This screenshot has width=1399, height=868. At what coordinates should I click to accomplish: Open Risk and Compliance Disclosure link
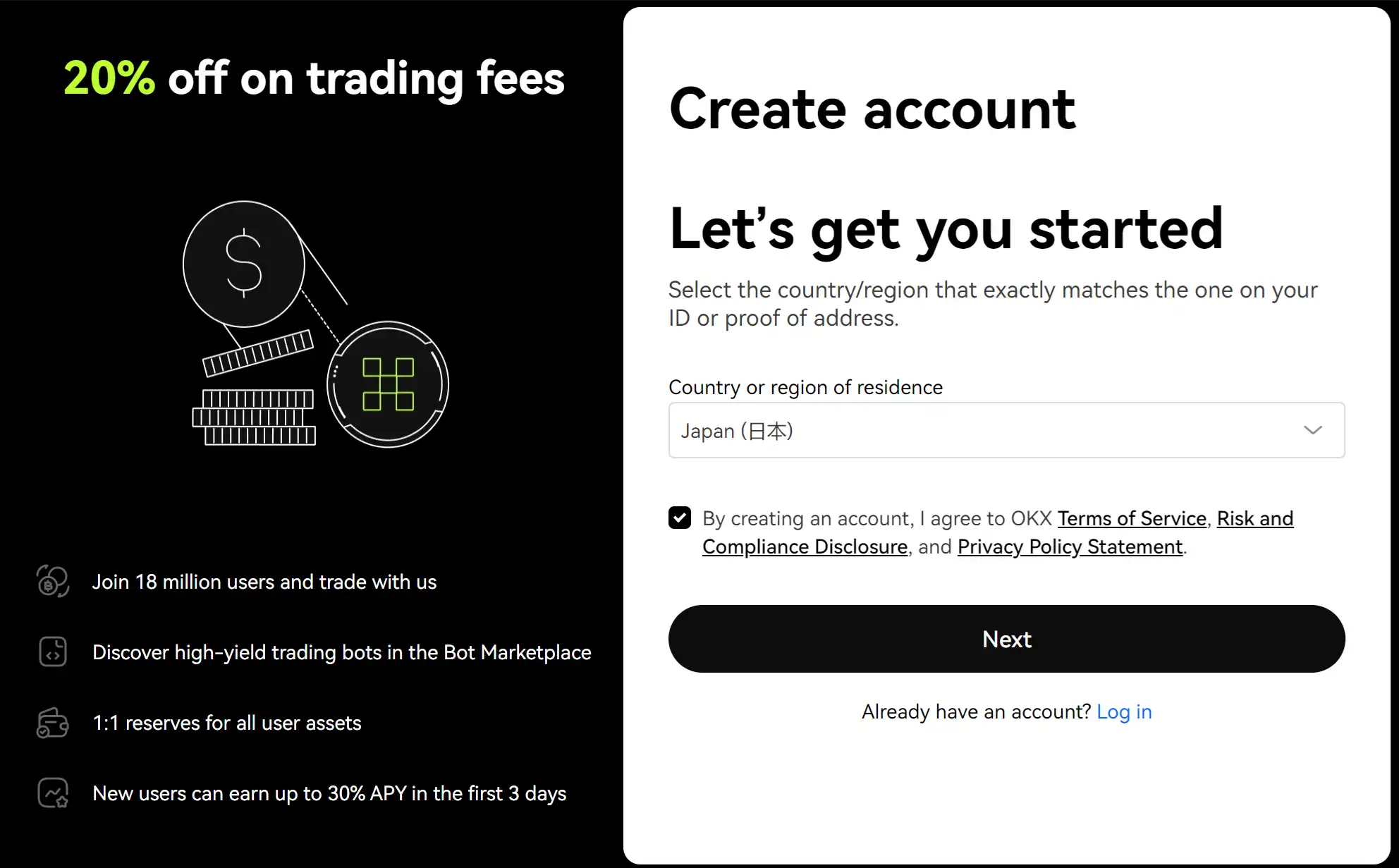[x=998, y=532]
